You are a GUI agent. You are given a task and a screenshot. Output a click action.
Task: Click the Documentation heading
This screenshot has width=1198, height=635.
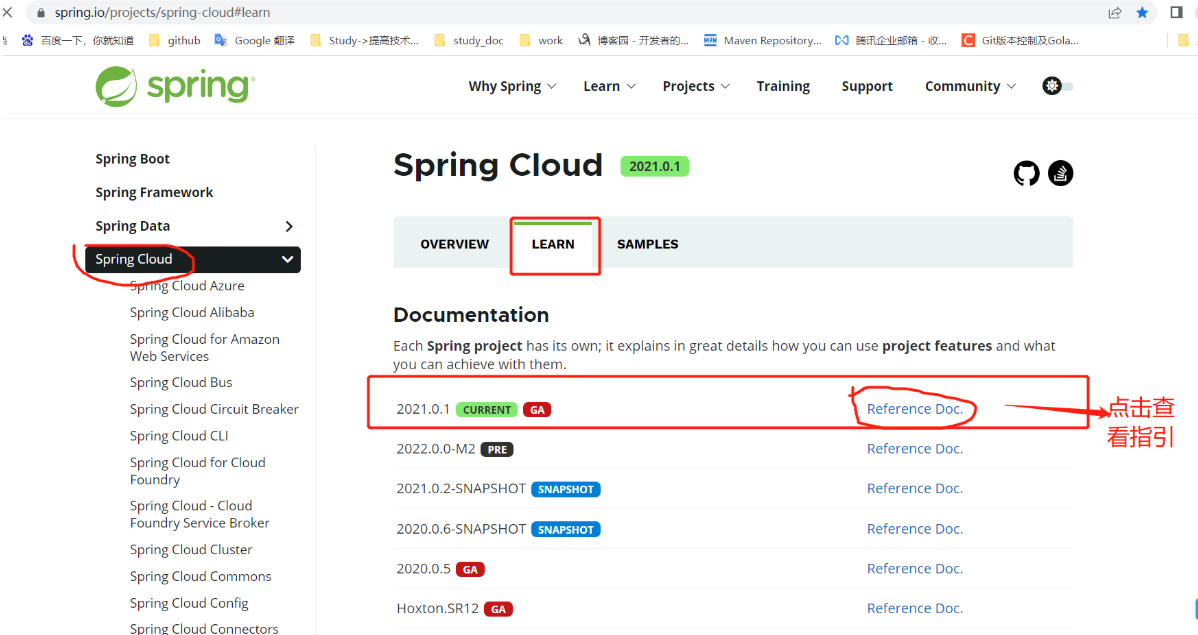[x=471, y=315]
